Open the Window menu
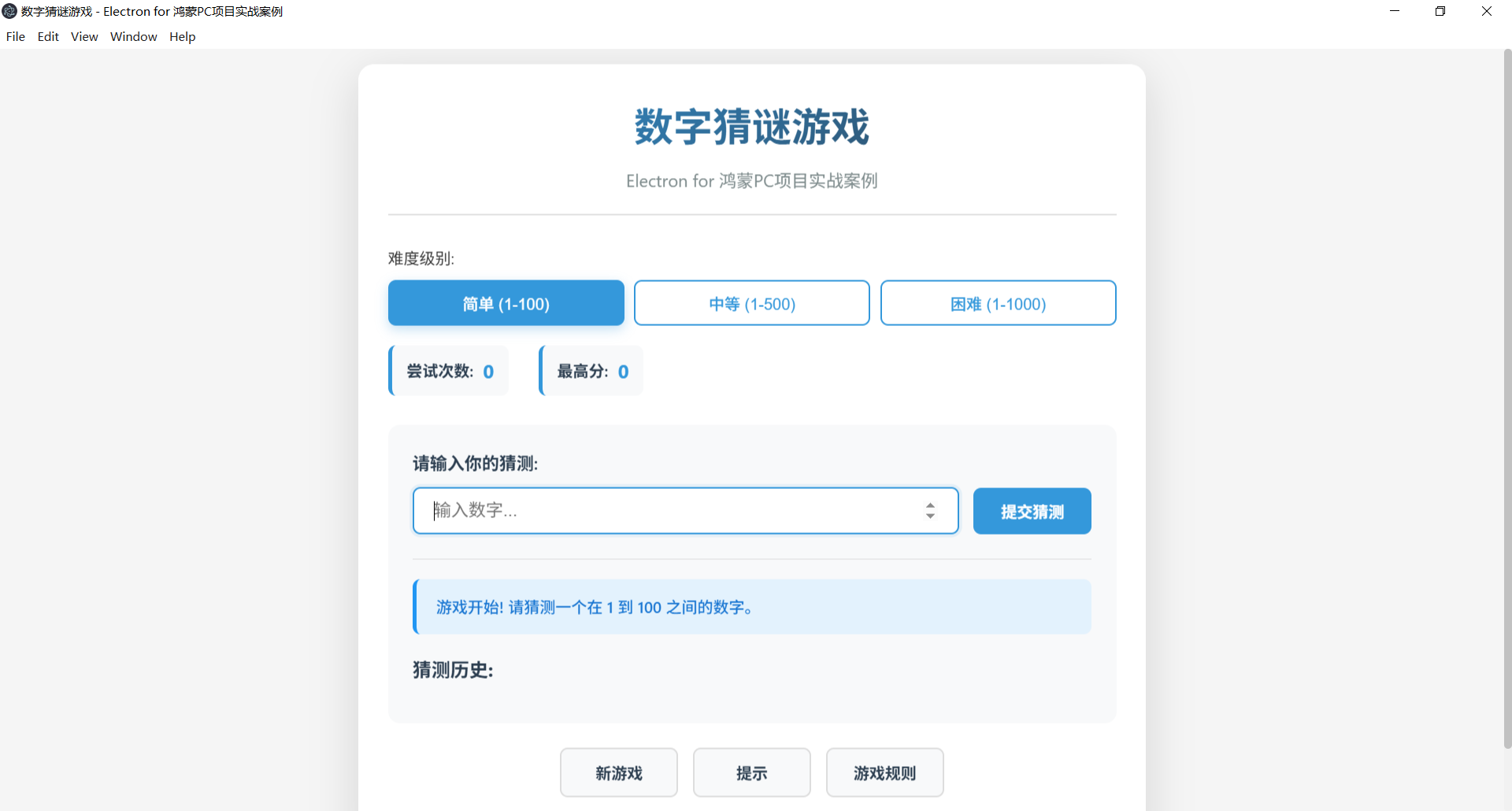Viewport: 1512px width, 811px height. point(133,36)
